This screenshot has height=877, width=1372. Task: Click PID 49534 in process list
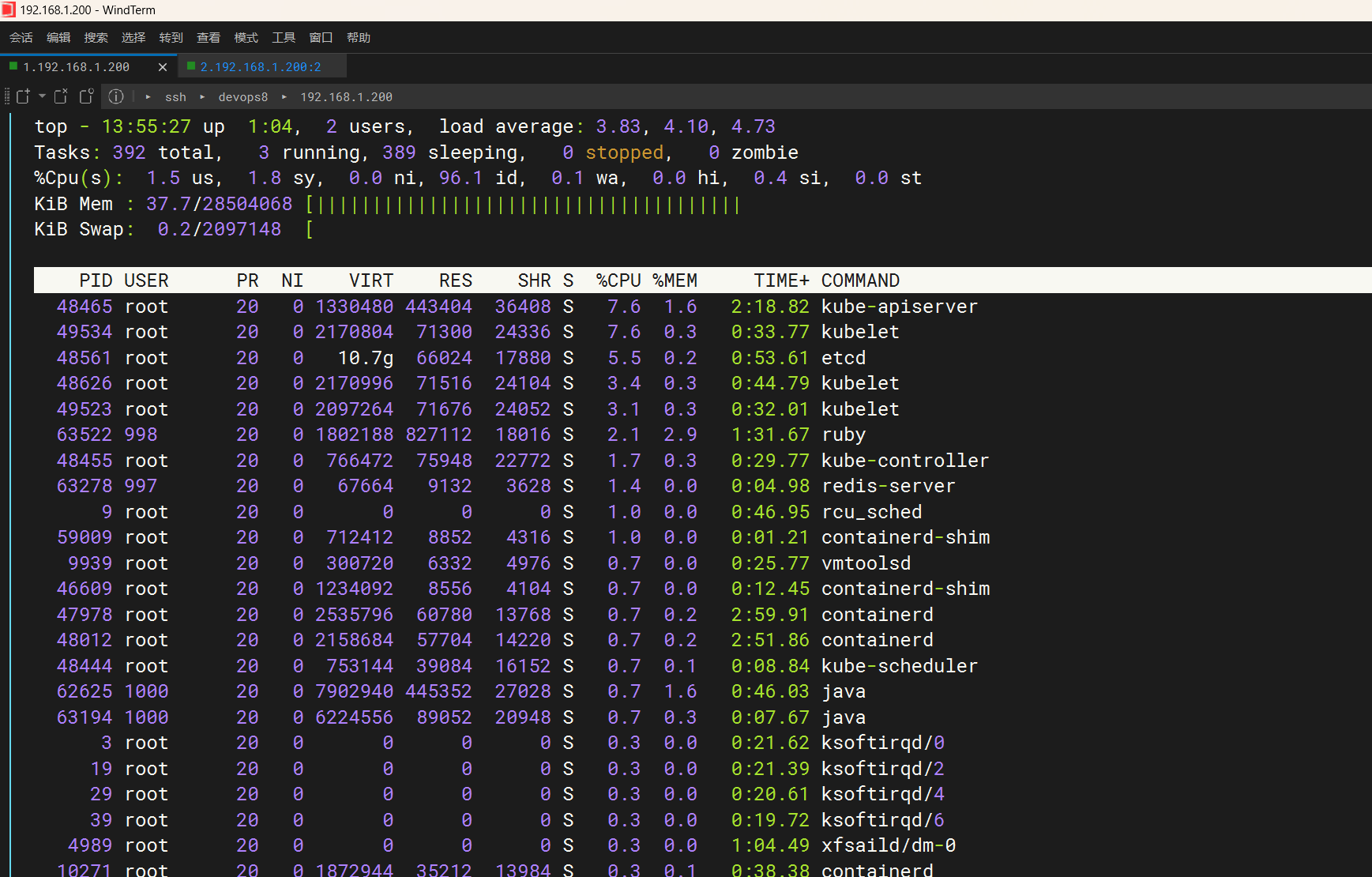point(85,332)
